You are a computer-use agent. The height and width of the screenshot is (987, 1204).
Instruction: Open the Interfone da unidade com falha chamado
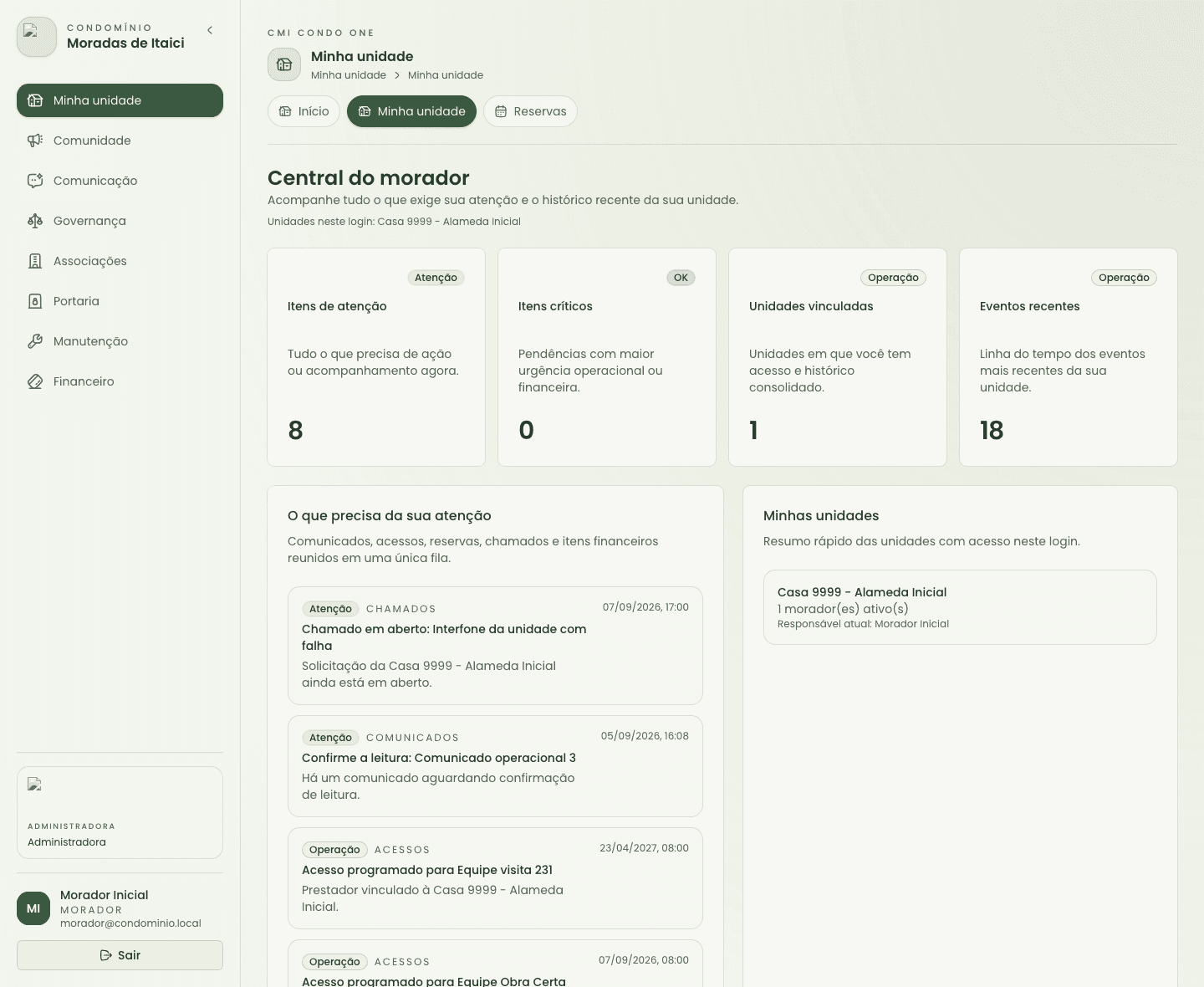[495, 646]
